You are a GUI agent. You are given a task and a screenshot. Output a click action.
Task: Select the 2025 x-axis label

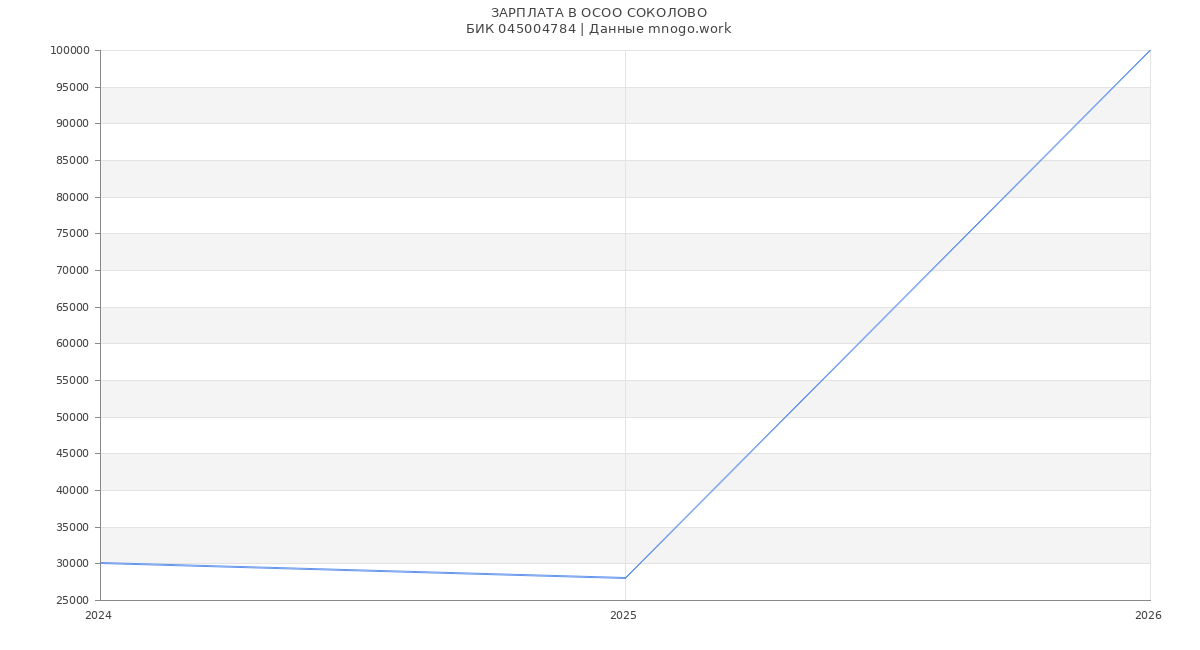click(623, 616)
